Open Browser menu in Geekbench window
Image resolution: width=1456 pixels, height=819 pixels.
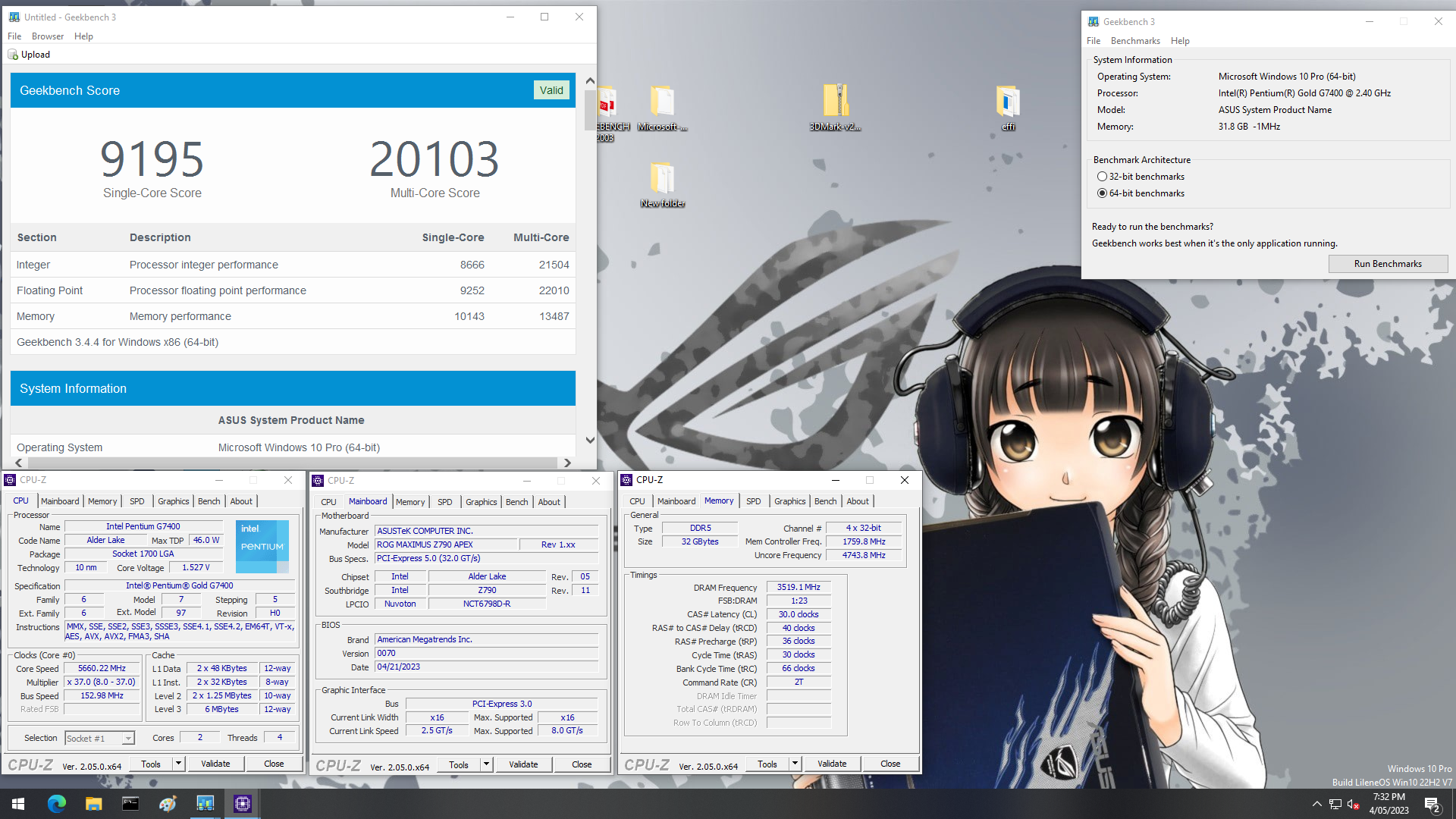click(x=48, y=36)
